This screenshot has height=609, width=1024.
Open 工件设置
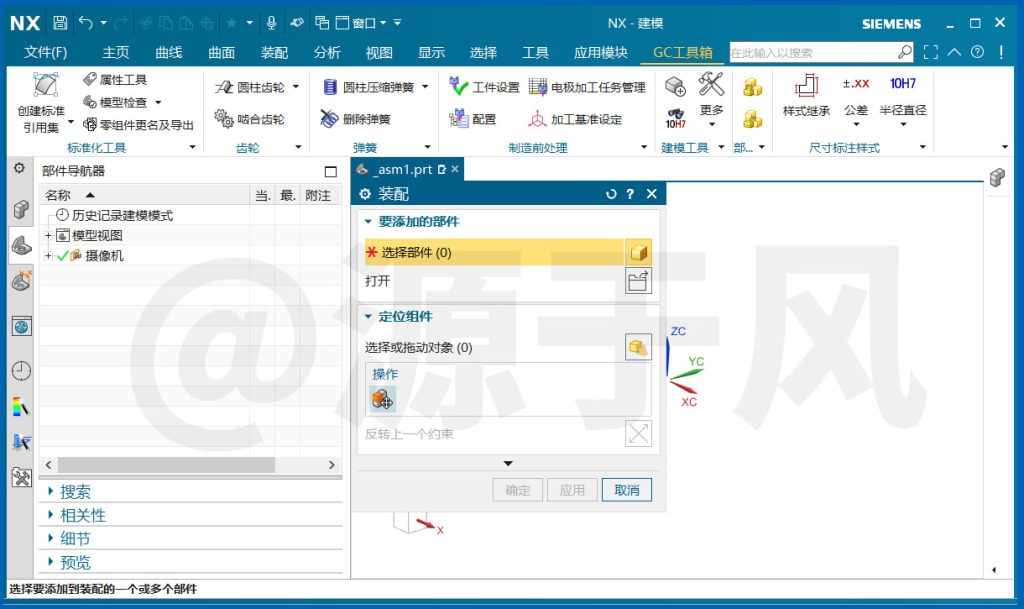[485, 87]
